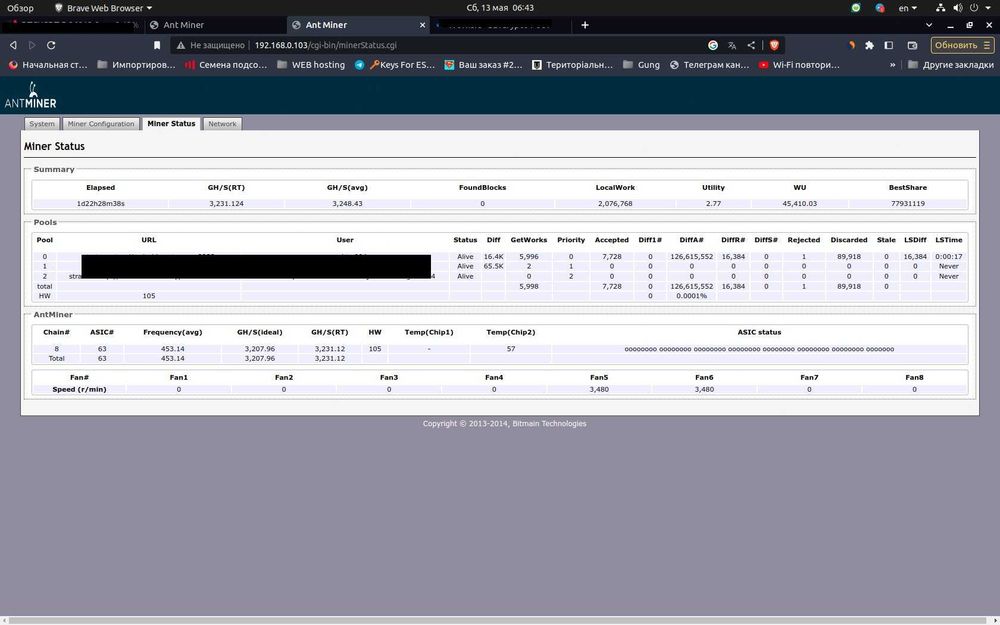Click the Обновить update button

point(962,45)
